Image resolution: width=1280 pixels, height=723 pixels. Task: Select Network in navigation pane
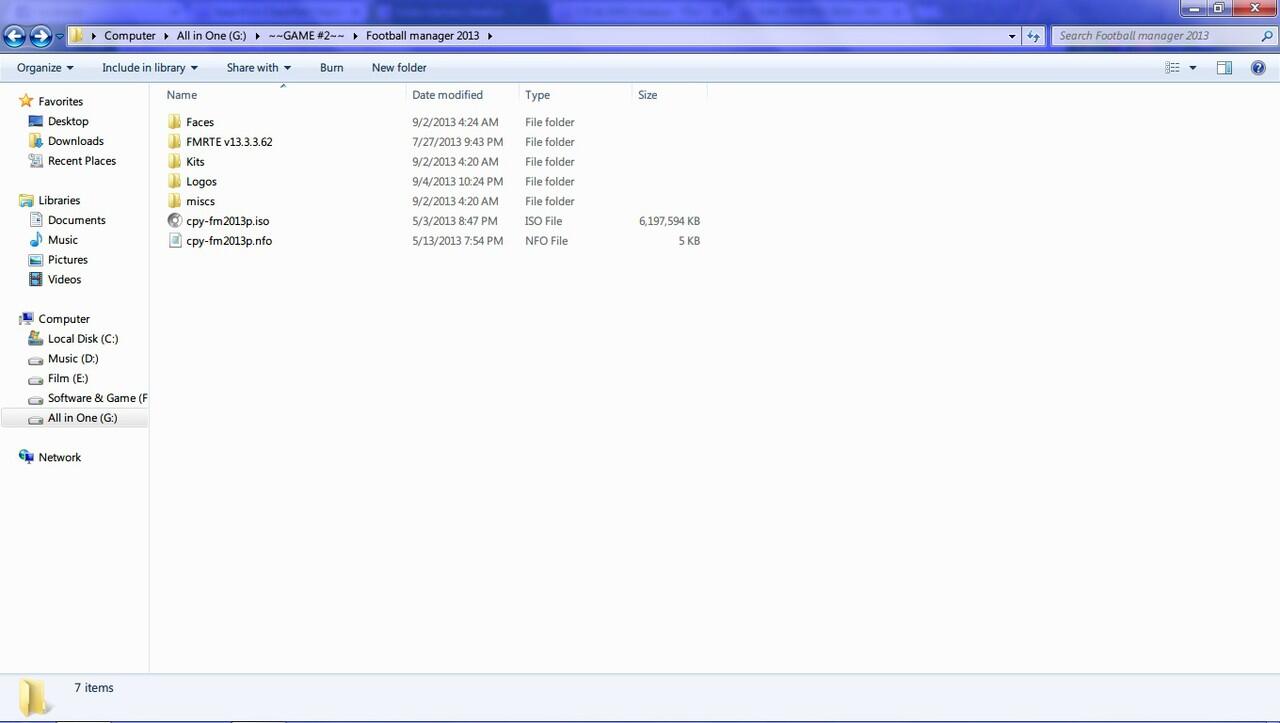pyautogui.click(x=60, y=457)
